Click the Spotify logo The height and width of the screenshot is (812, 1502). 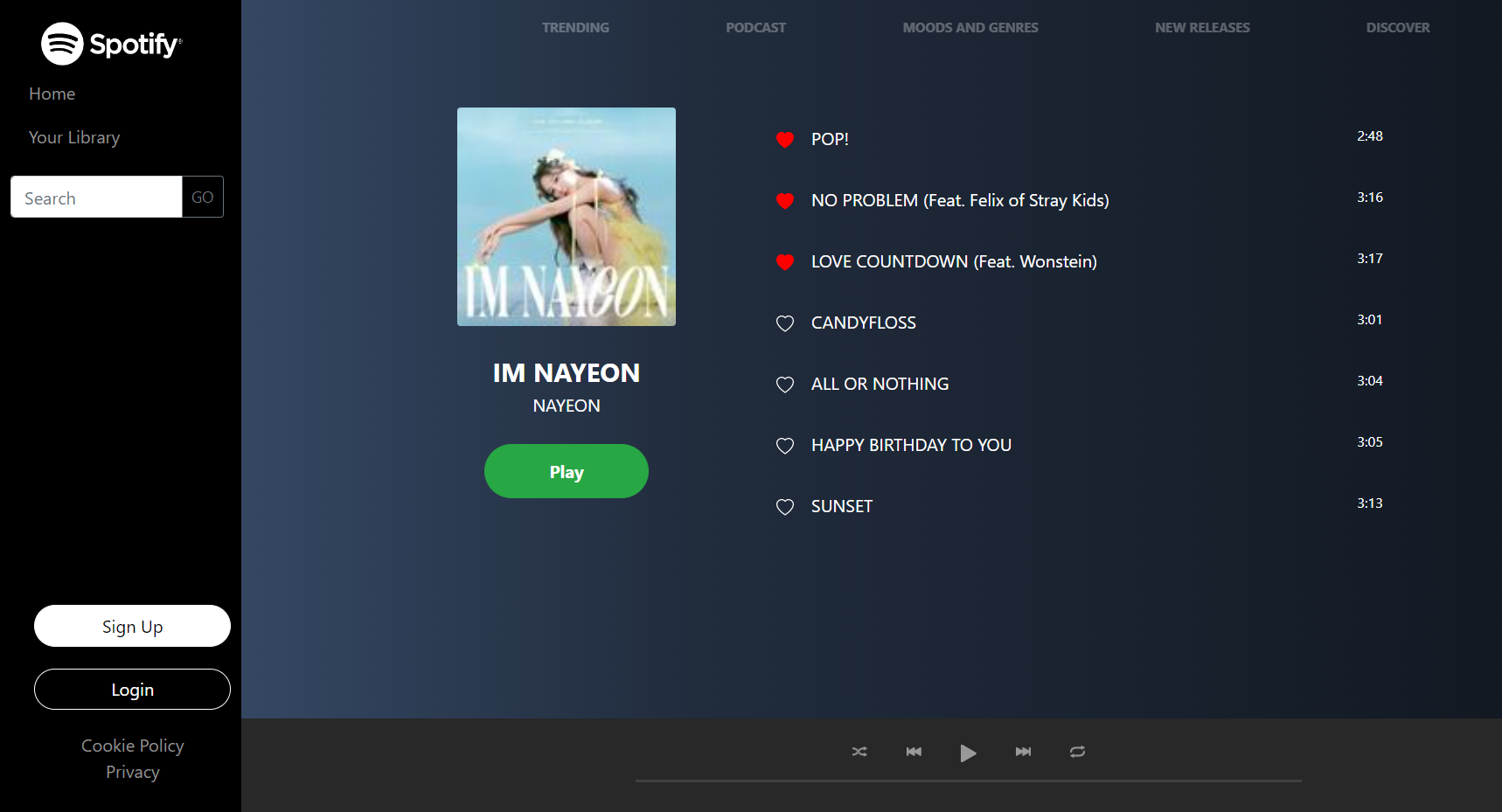tap(111, 43)
